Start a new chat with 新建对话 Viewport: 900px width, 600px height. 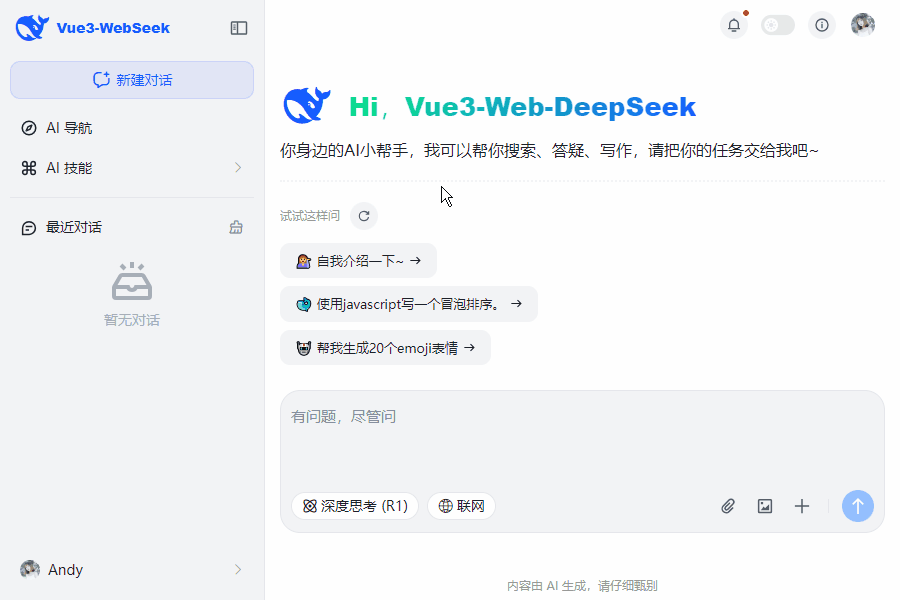point(132,80)
